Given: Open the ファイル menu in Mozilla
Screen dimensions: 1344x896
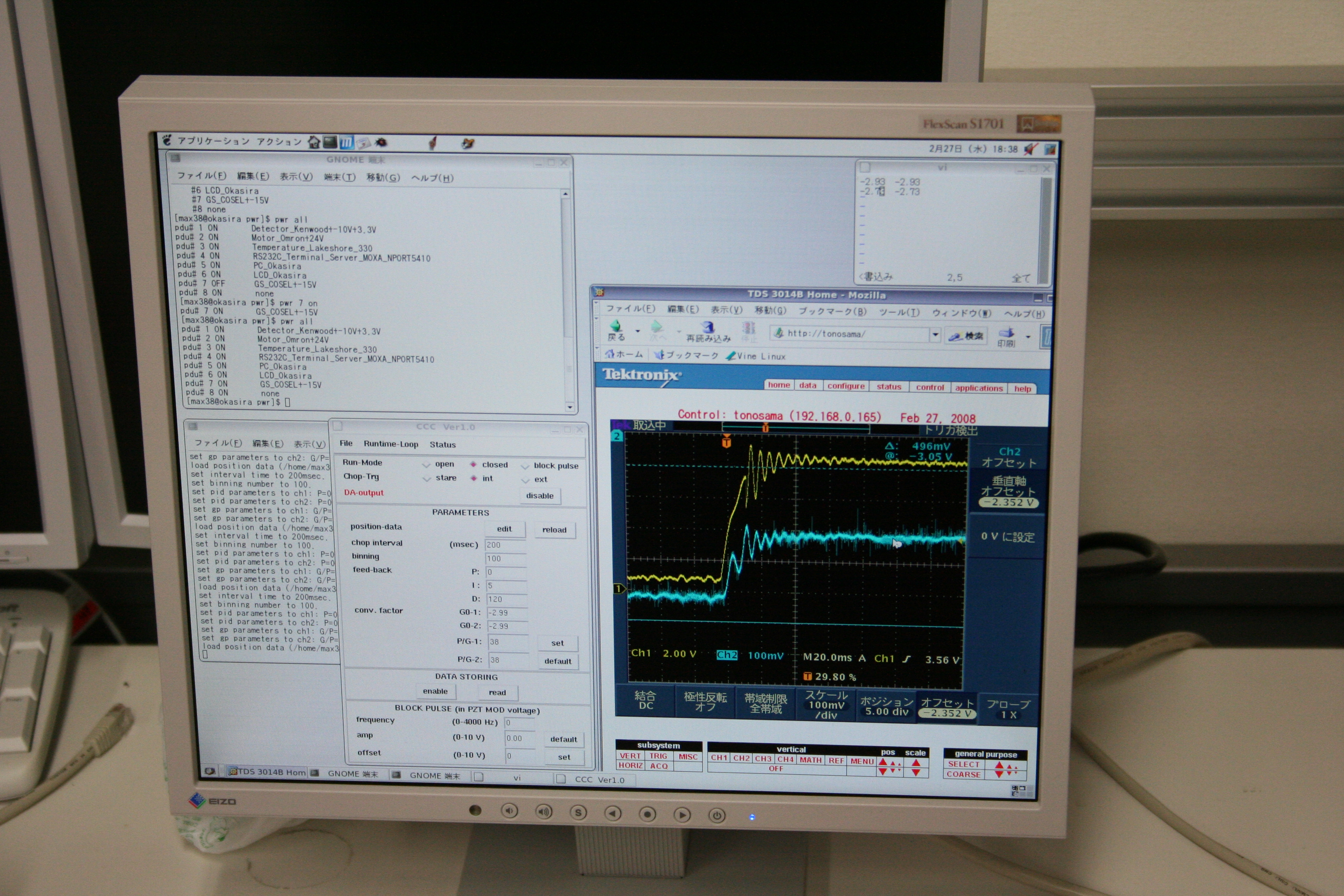Looking at the screenshot, I should 630,308.
